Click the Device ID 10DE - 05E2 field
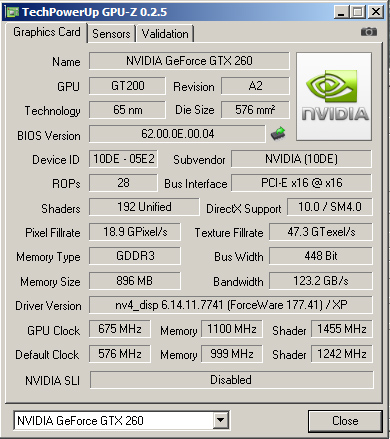This screenshot has height=439, width=390. coord(123,159)
